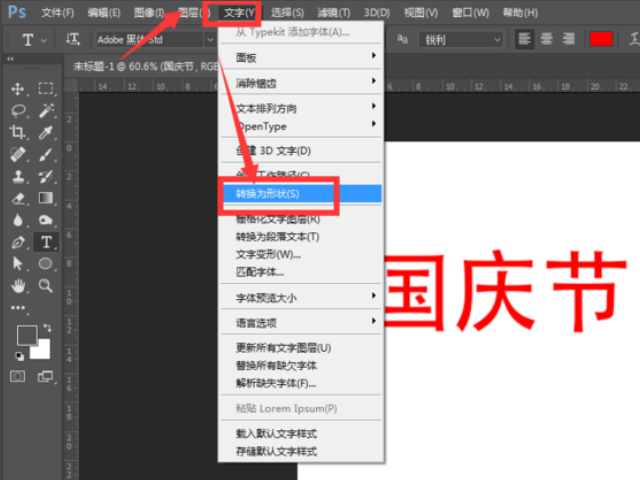
Task: Open the 图像(I) menu
Action: (149, 13)
